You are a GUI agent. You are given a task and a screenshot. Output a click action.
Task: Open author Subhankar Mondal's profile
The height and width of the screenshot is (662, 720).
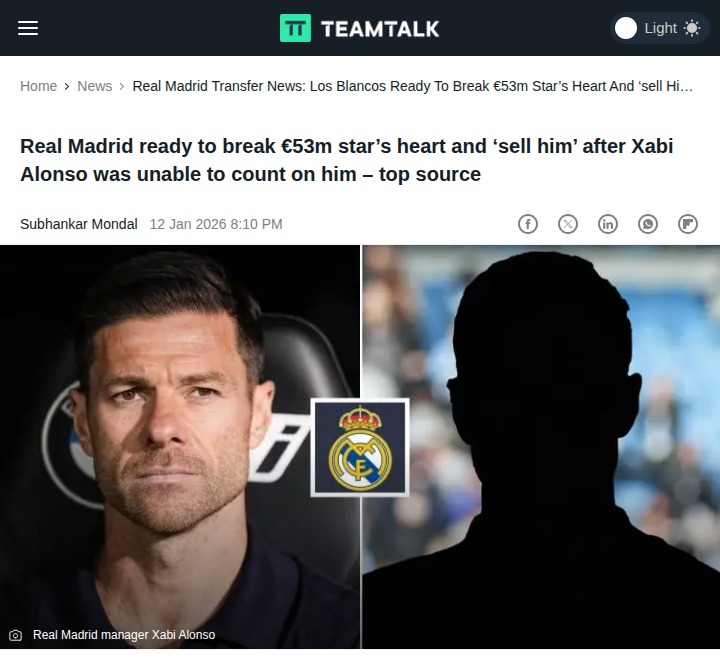pos(79,224)
